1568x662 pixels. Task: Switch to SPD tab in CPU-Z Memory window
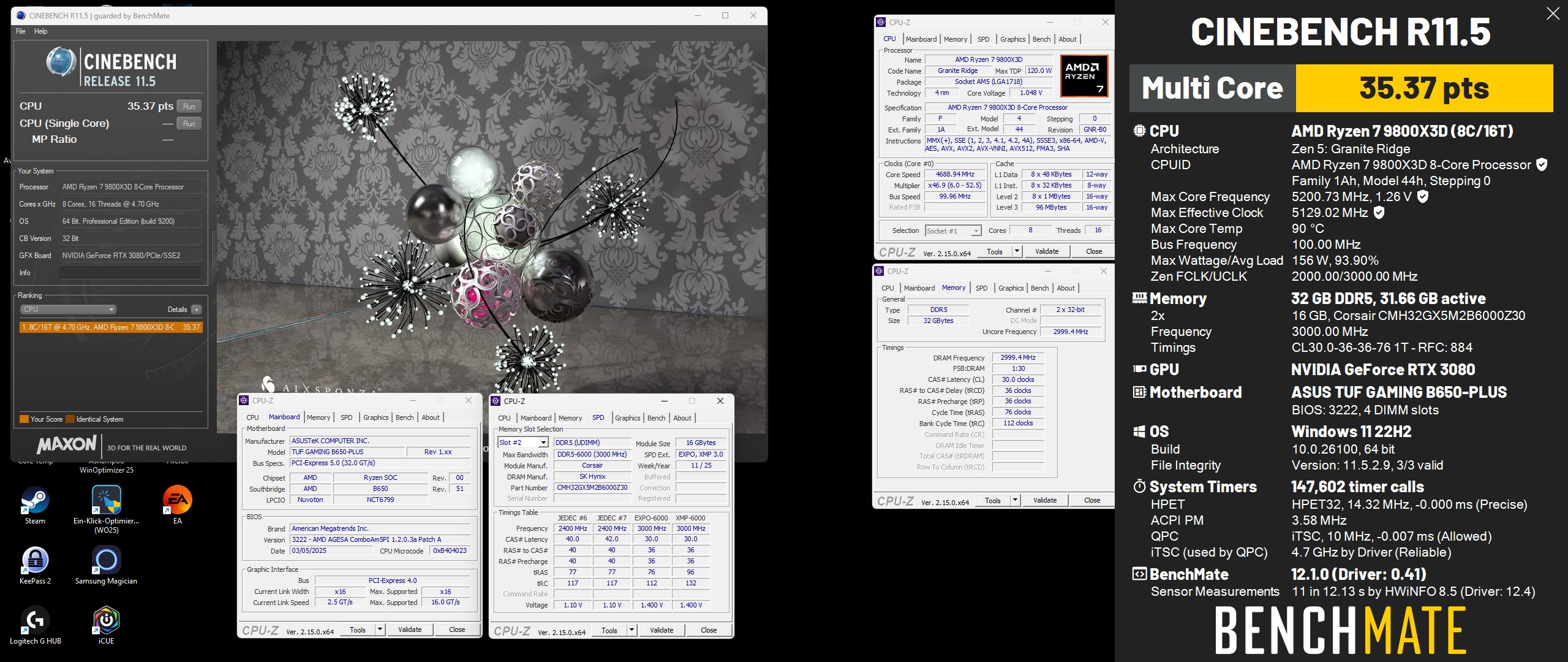pos(981,288)
